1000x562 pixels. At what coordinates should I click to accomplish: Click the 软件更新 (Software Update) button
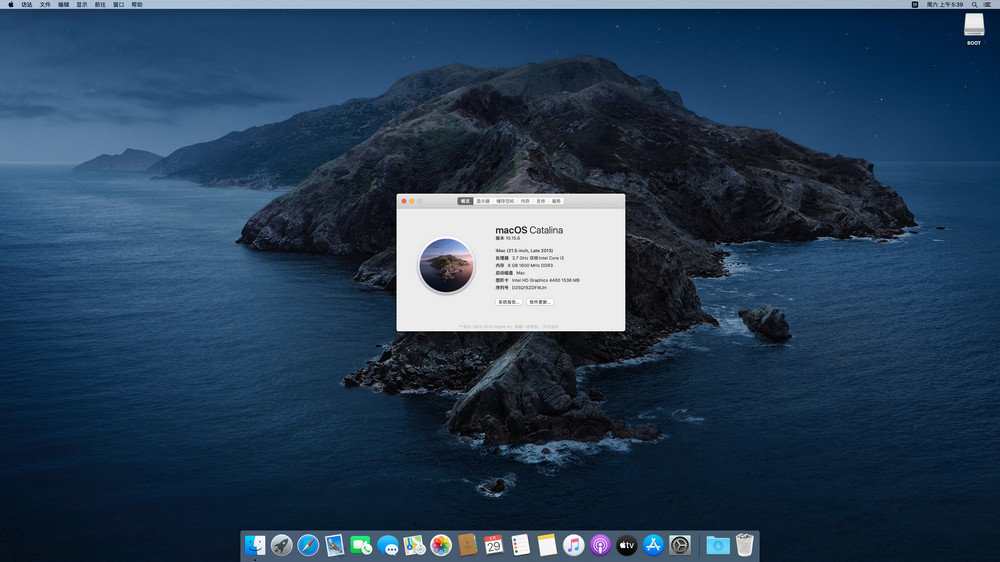(x=540, y=302)
